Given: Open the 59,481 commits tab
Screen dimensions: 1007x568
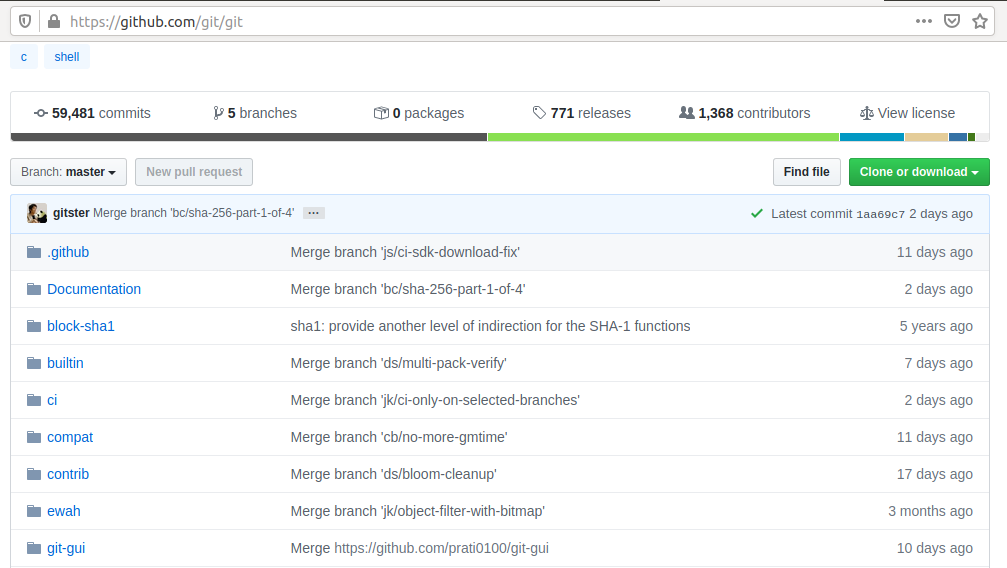Looking at the screenshot, I should [92, 113].
